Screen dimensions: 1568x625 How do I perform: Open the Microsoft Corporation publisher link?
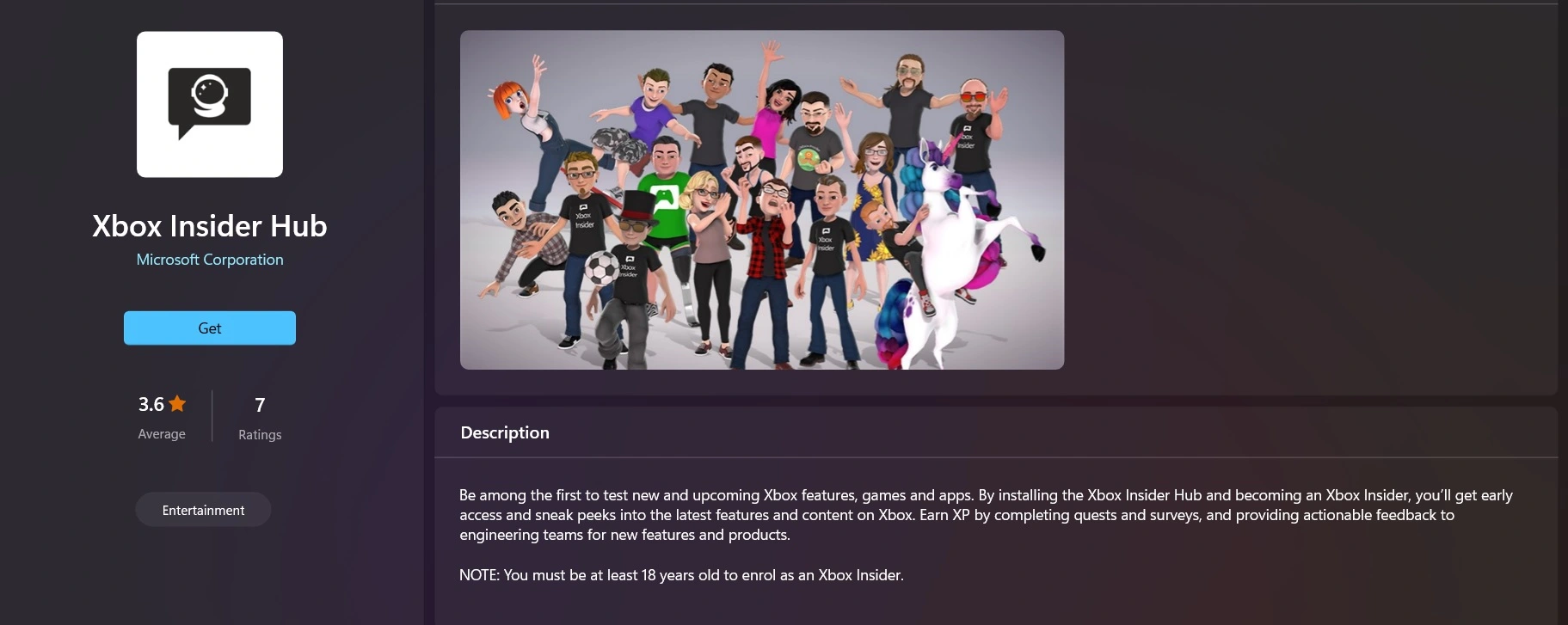pos(210,260)
